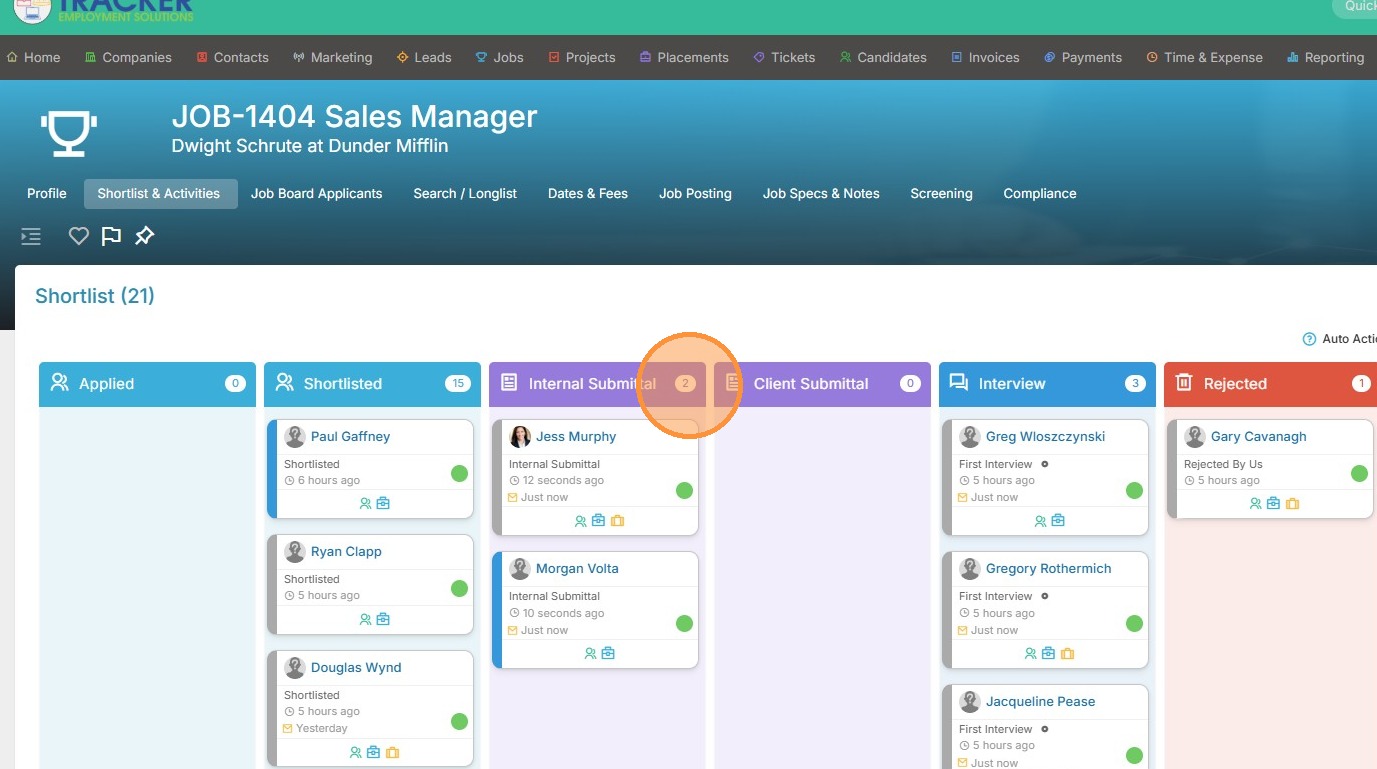Open Gary Cavanagh's candidate record
This screenshot has height=769, width=1377.
click(x=1259, y=436)
